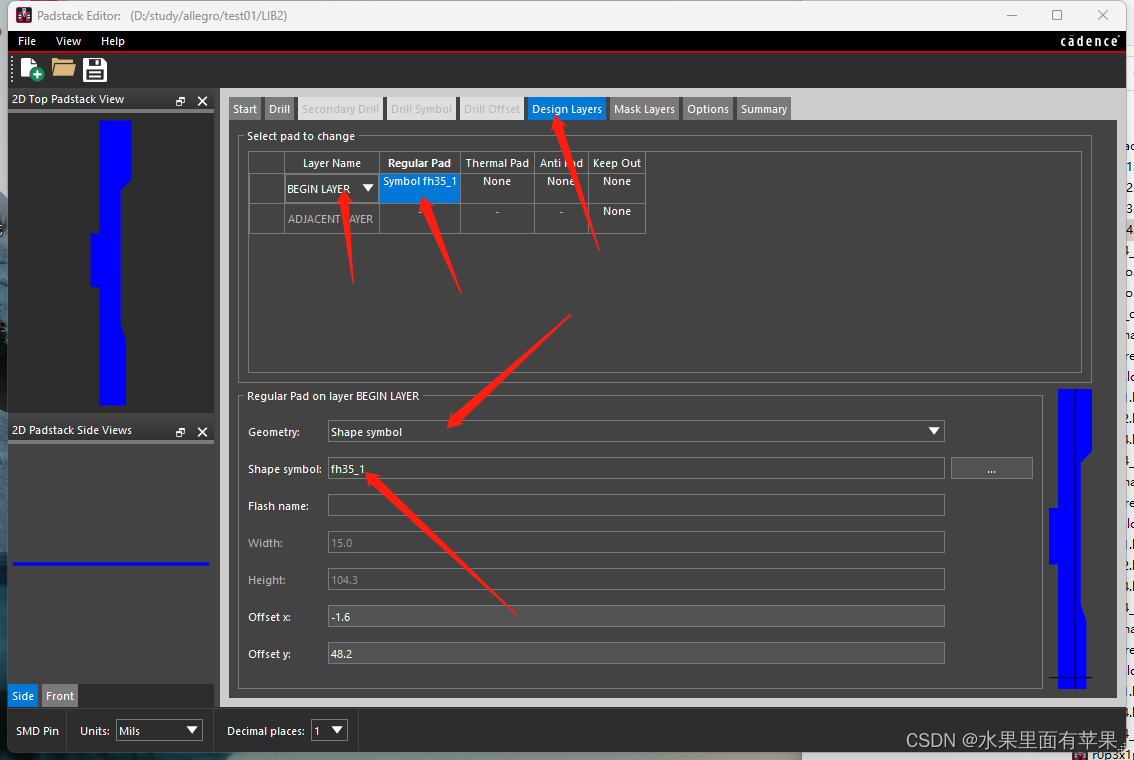Close the 2D Padstack Side Views panel

coord(202,432)
